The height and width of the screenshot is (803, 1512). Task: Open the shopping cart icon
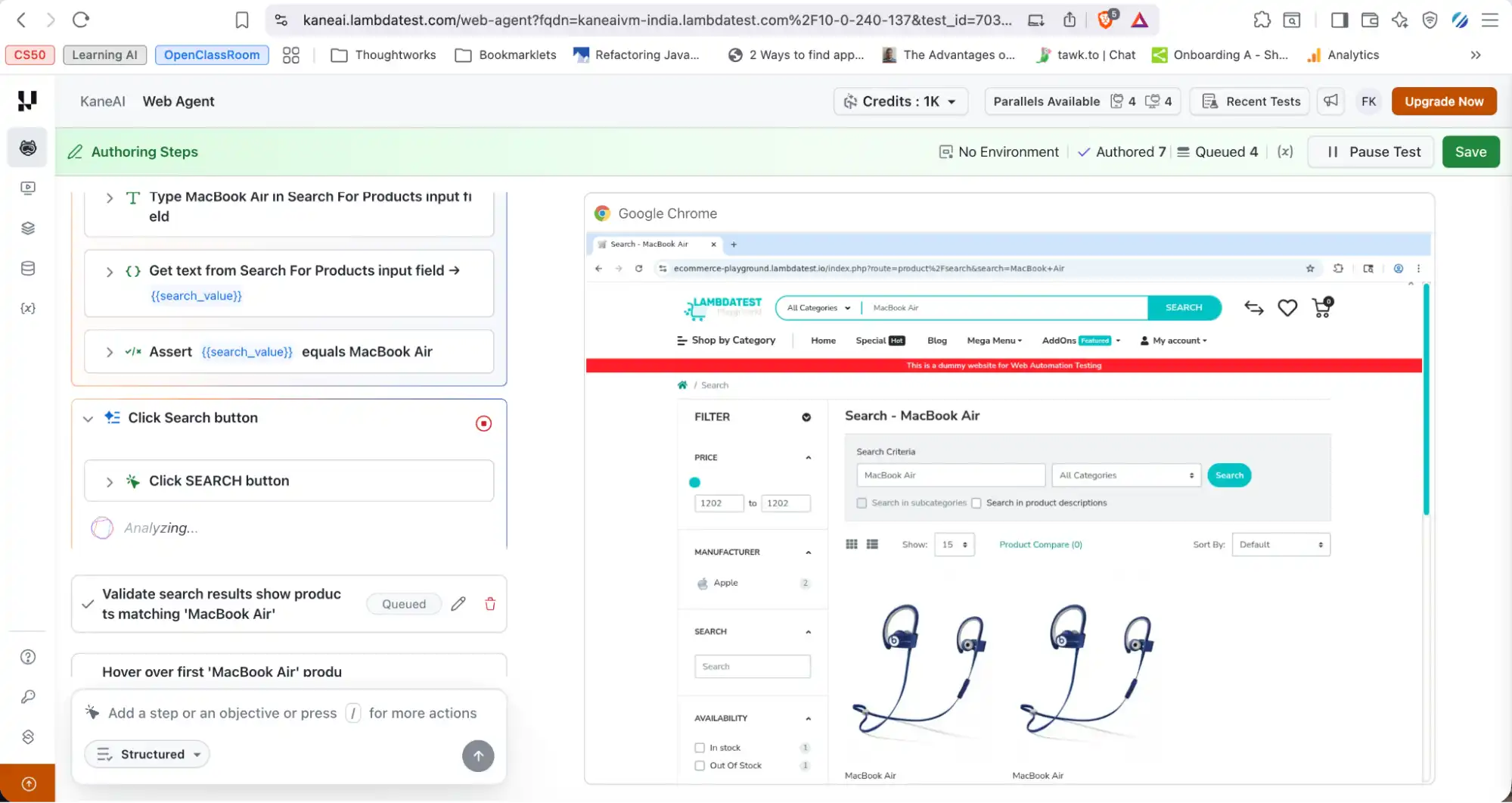click(x=1322, y=307)
